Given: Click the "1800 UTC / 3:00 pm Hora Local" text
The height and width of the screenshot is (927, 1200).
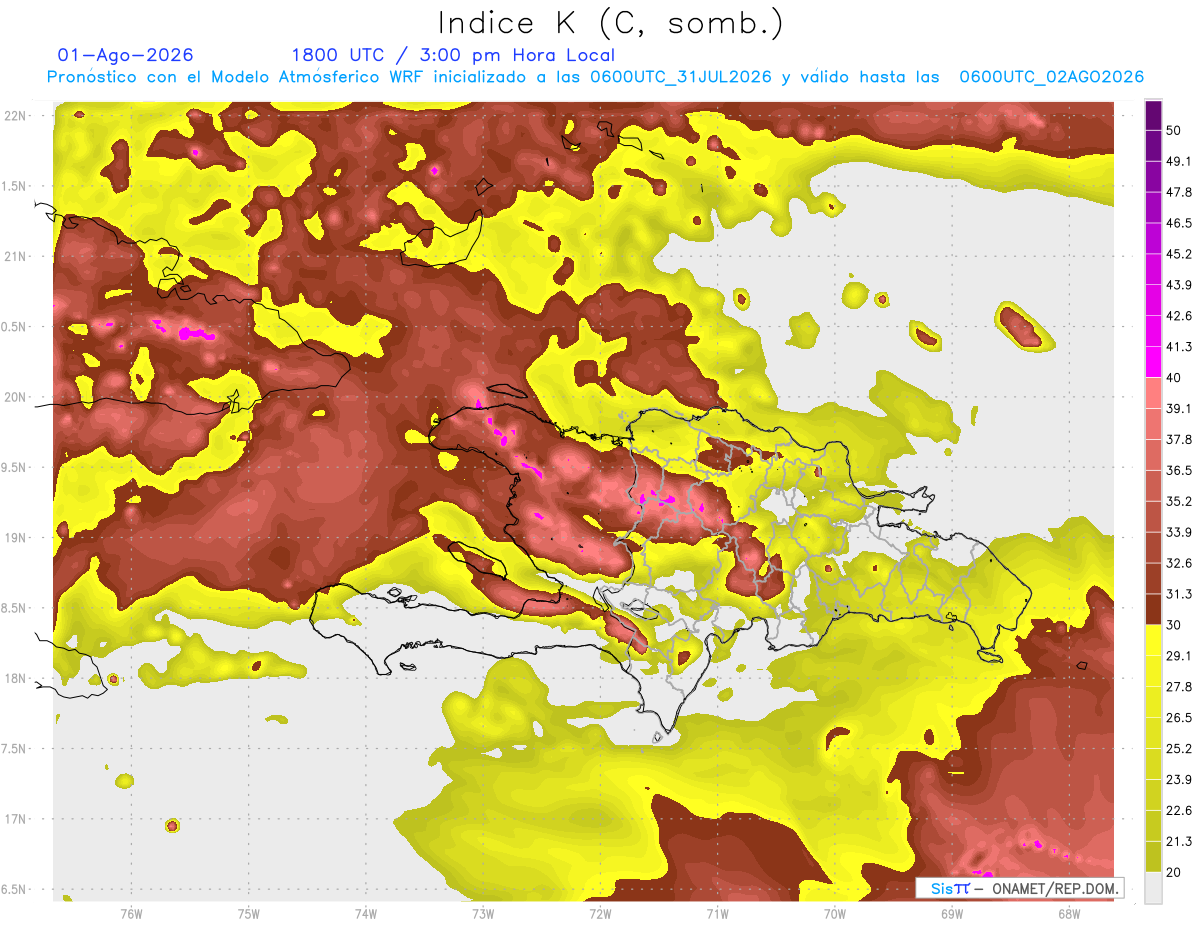Looking at the screenshot, I should pos(453,55).
